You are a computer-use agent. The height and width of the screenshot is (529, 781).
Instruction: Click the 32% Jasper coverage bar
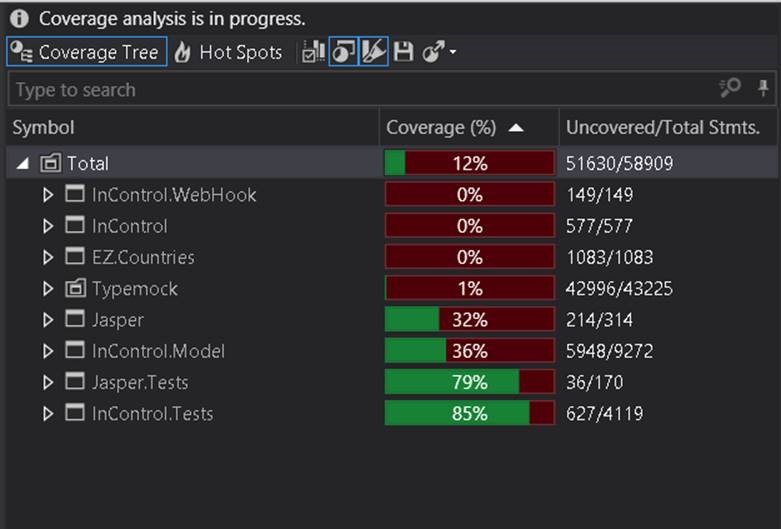[470, 320]
